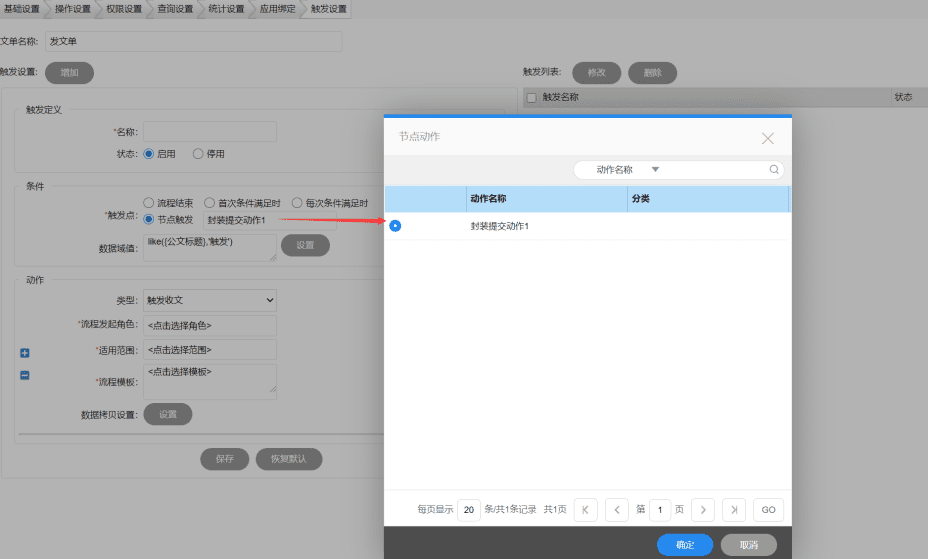The width and height of the screenshot is (928, 559).
Task: Open the 类型 dropdown showing 触发收文
Action: (x=210, y=300)
